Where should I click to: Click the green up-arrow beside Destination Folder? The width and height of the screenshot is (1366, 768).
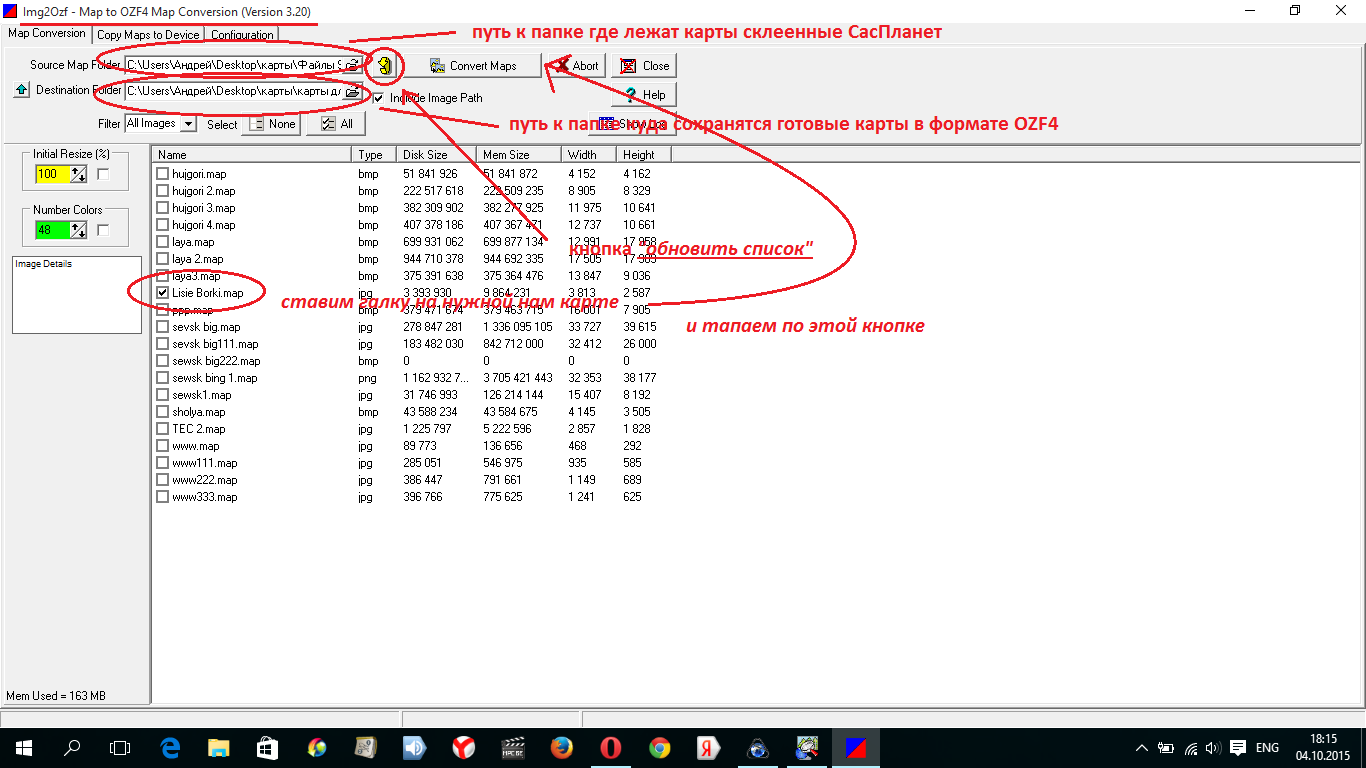tap(21, 91)
